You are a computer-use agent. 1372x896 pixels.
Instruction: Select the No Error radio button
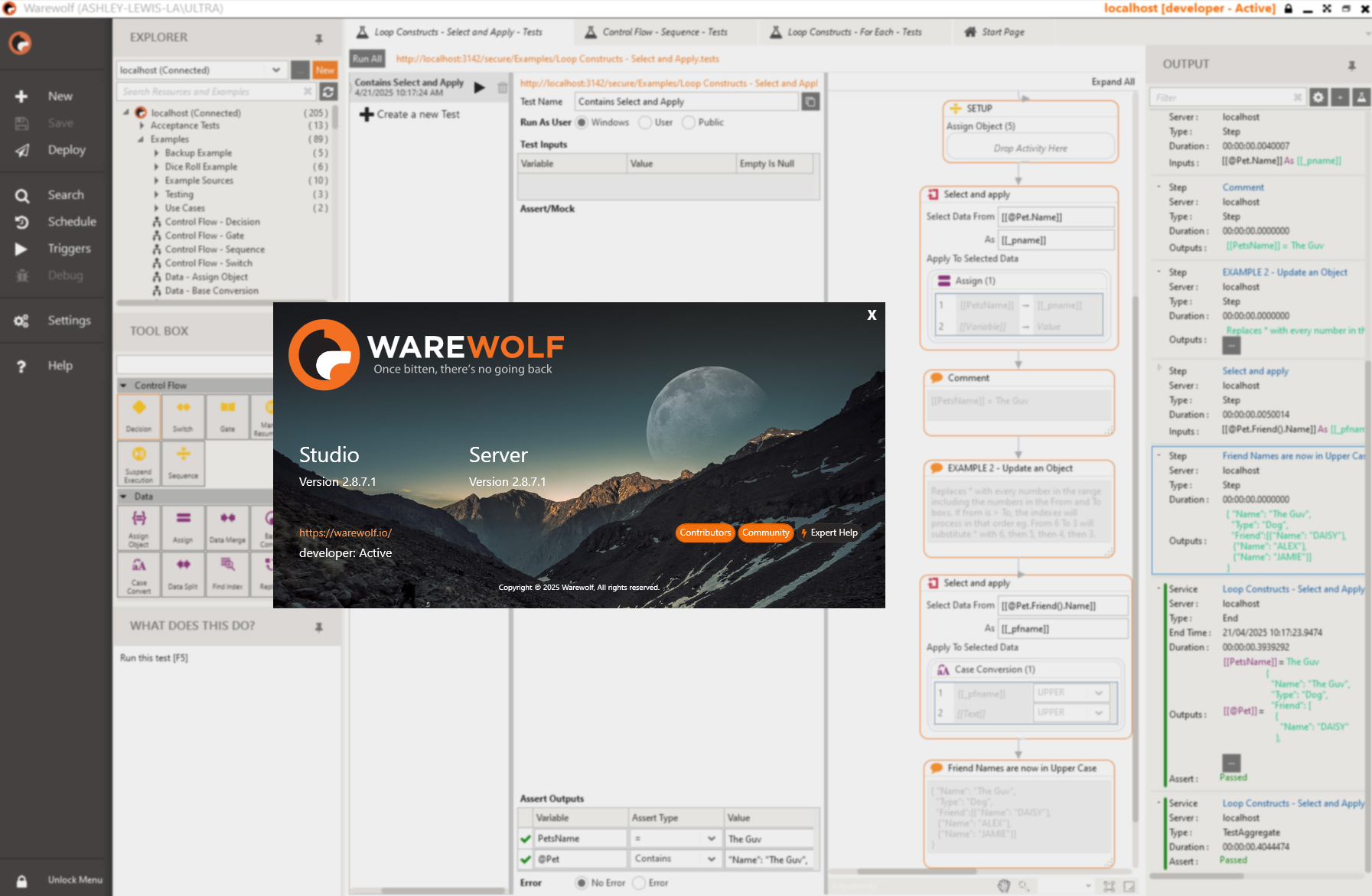[582, 883]
